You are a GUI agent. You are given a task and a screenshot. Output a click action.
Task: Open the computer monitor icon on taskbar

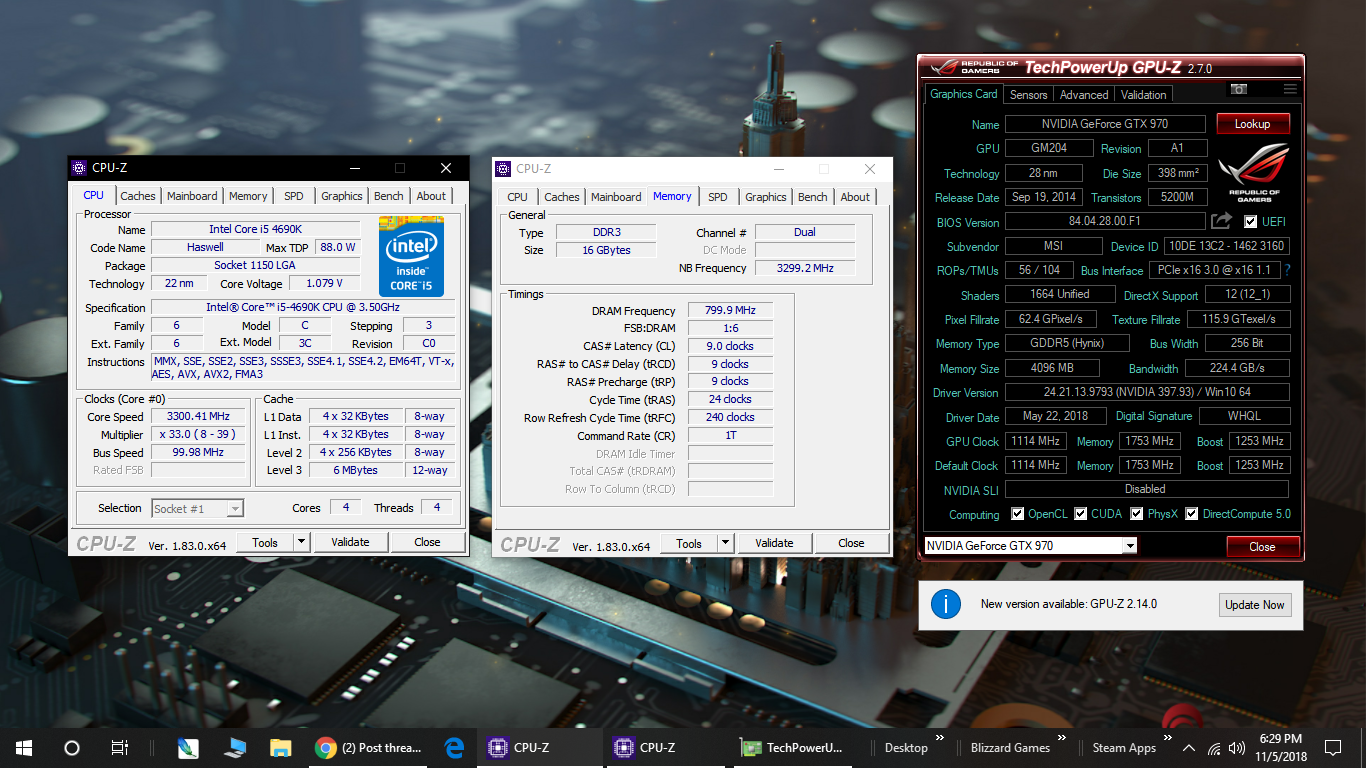(x=235, y=747)
